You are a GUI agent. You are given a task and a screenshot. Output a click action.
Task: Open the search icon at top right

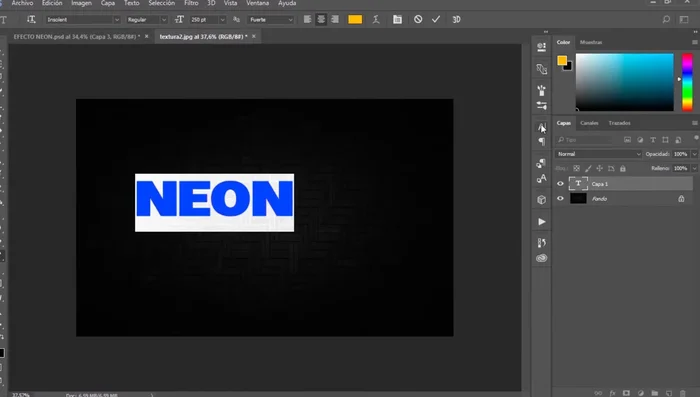(x=666, y=20)
